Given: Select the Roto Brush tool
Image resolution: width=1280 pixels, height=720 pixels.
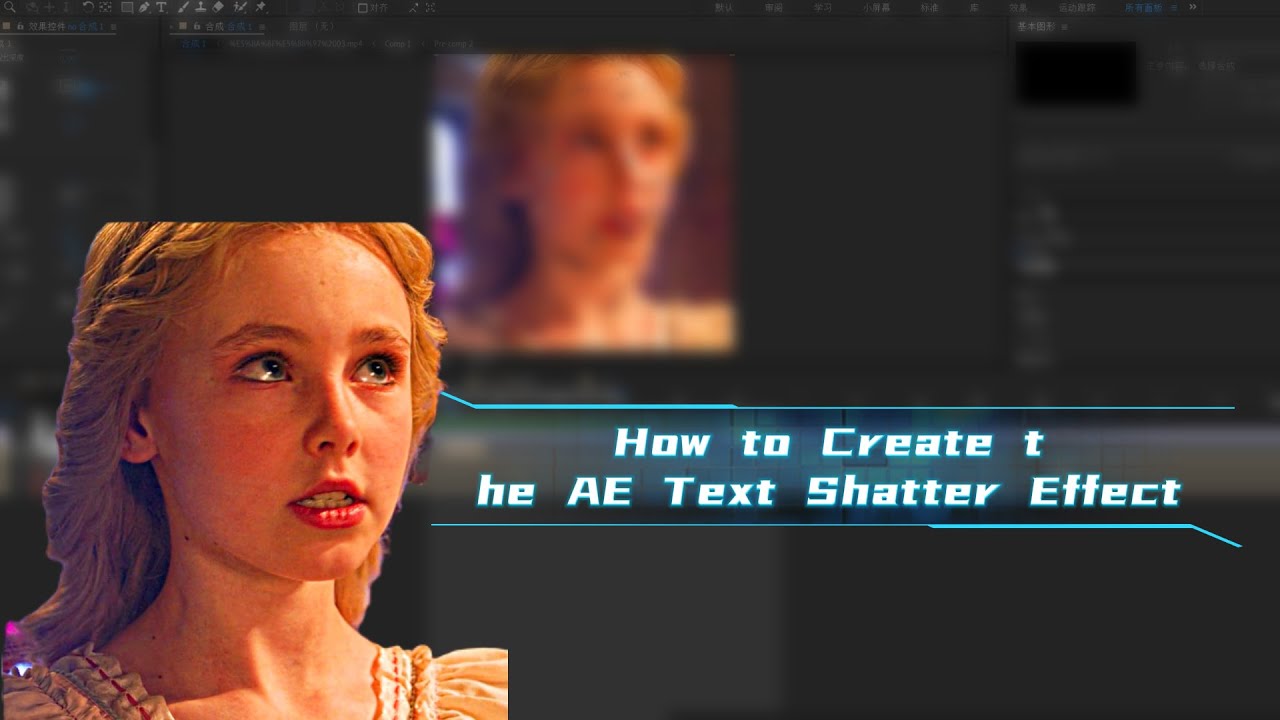Looking at the screenshot, I should pyautogui.click(x=240, y=7).
